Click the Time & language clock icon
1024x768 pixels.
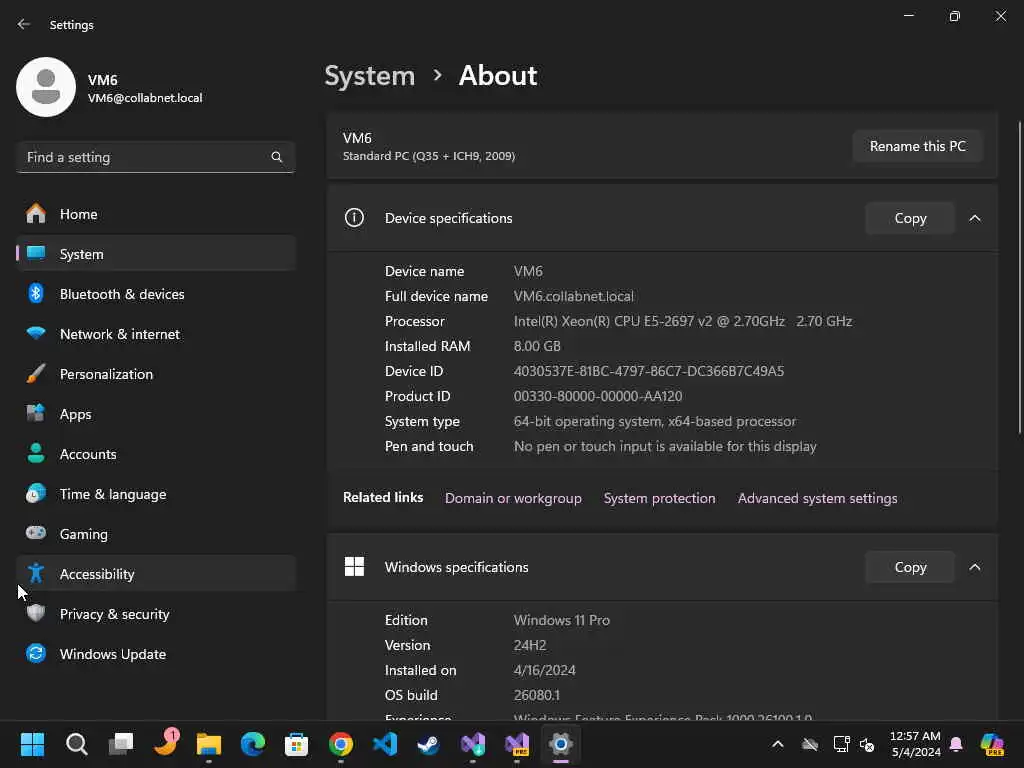[36, 494]
